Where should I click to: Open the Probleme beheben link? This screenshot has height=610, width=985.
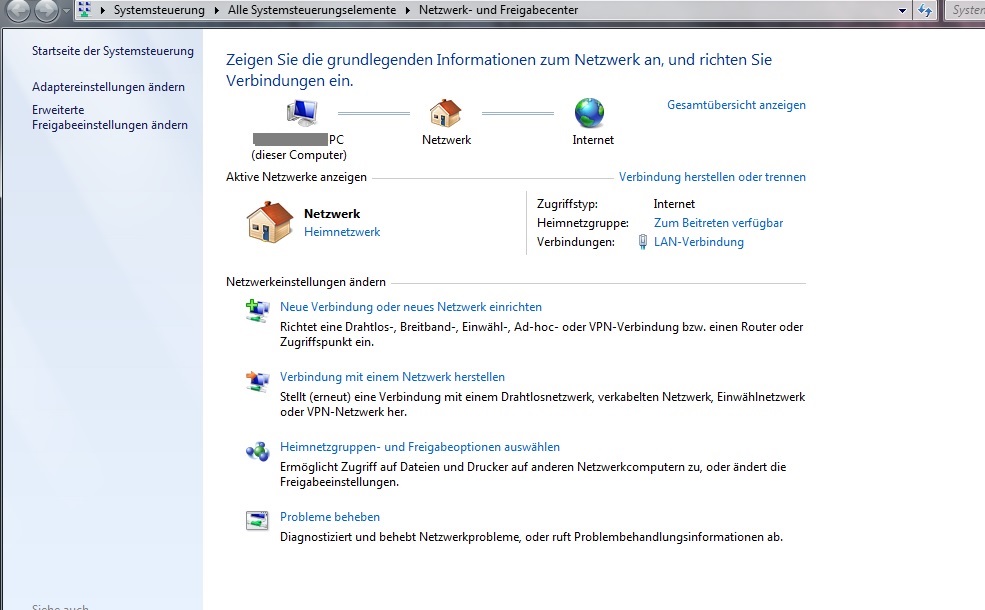point(330,517)
